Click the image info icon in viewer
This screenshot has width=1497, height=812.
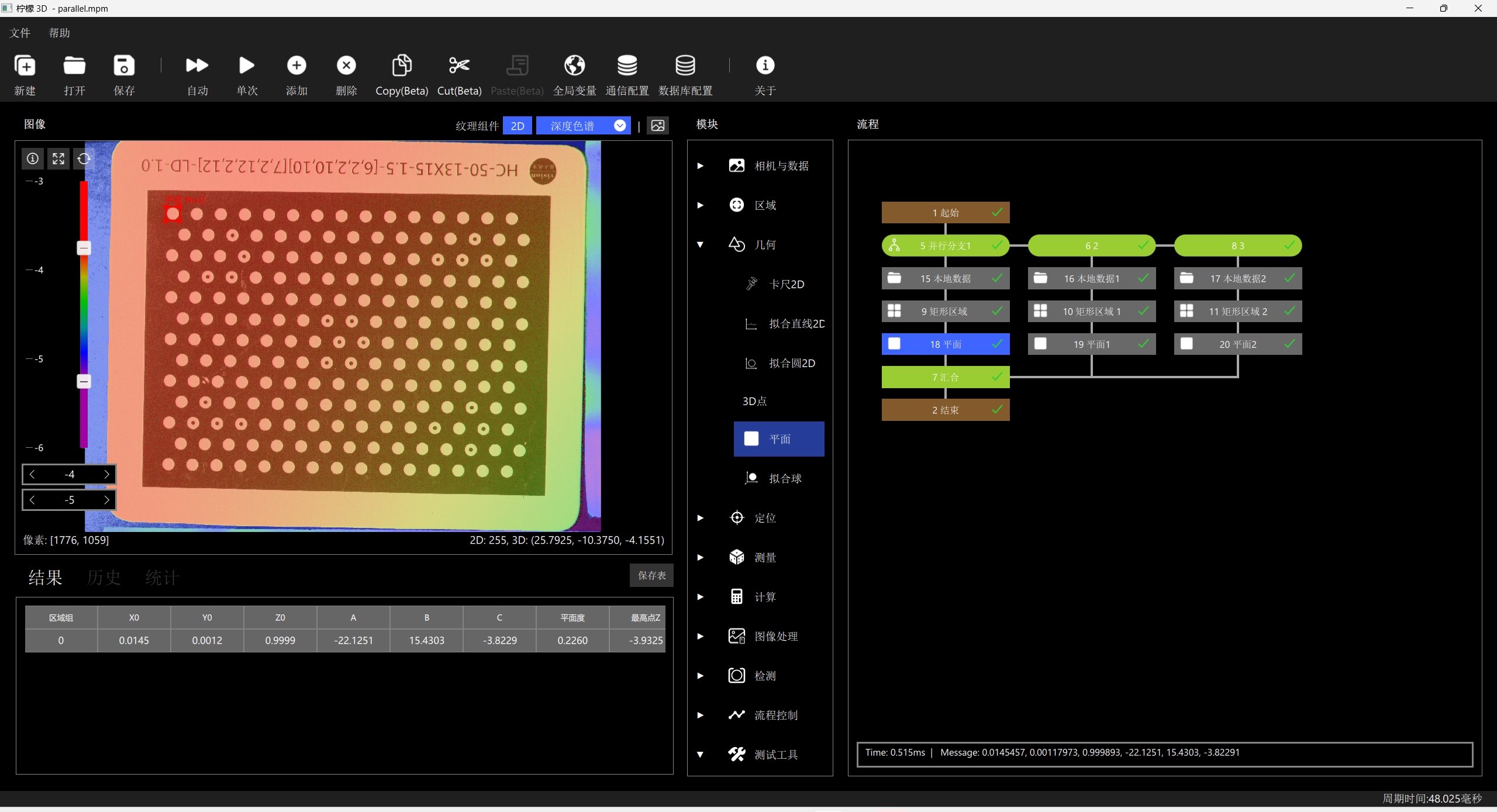(x=33, y=158)
